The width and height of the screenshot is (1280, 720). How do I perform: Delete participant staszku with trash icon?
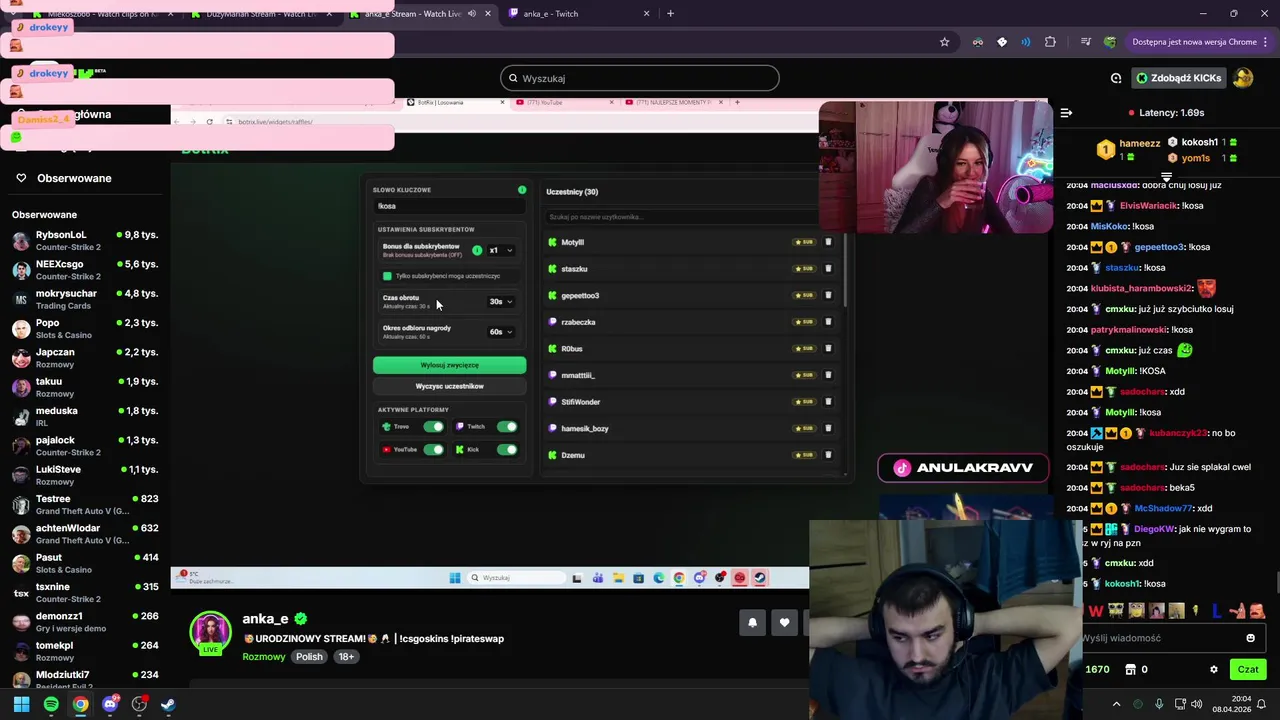click(x=828, y=269)
